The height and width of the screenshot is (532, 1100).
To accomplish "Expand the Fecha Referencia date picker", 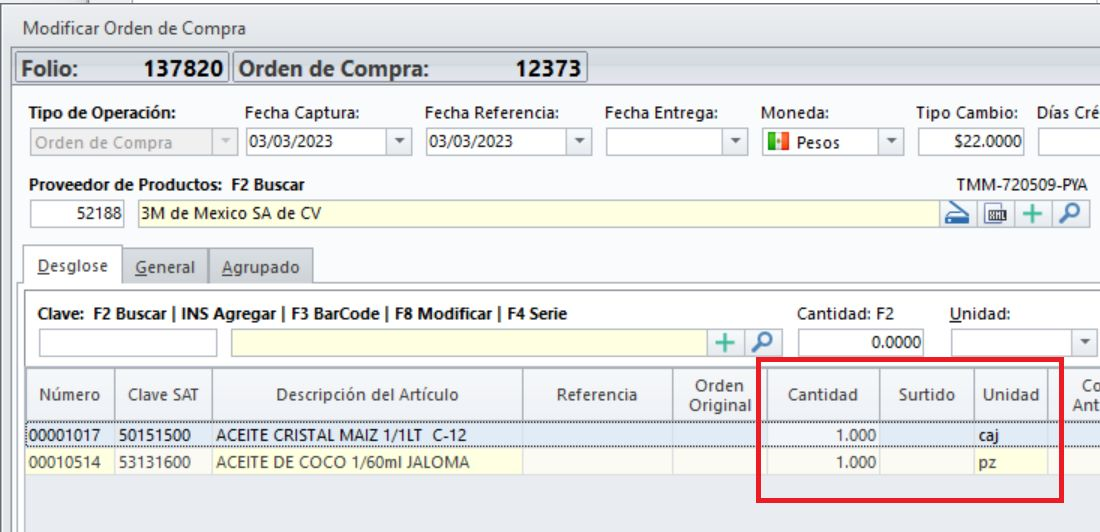I will 580,142.
